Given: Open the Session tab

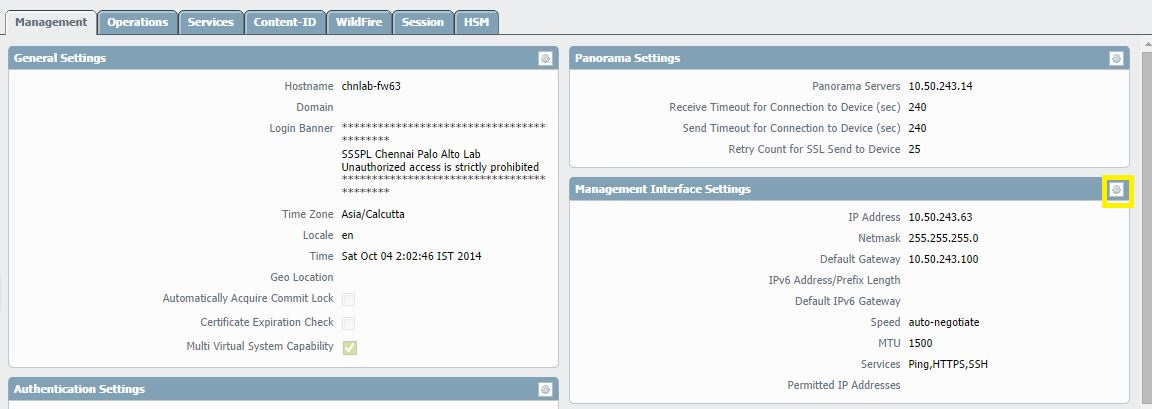Looking at the screenshot, I should click(x=422, y=22).
